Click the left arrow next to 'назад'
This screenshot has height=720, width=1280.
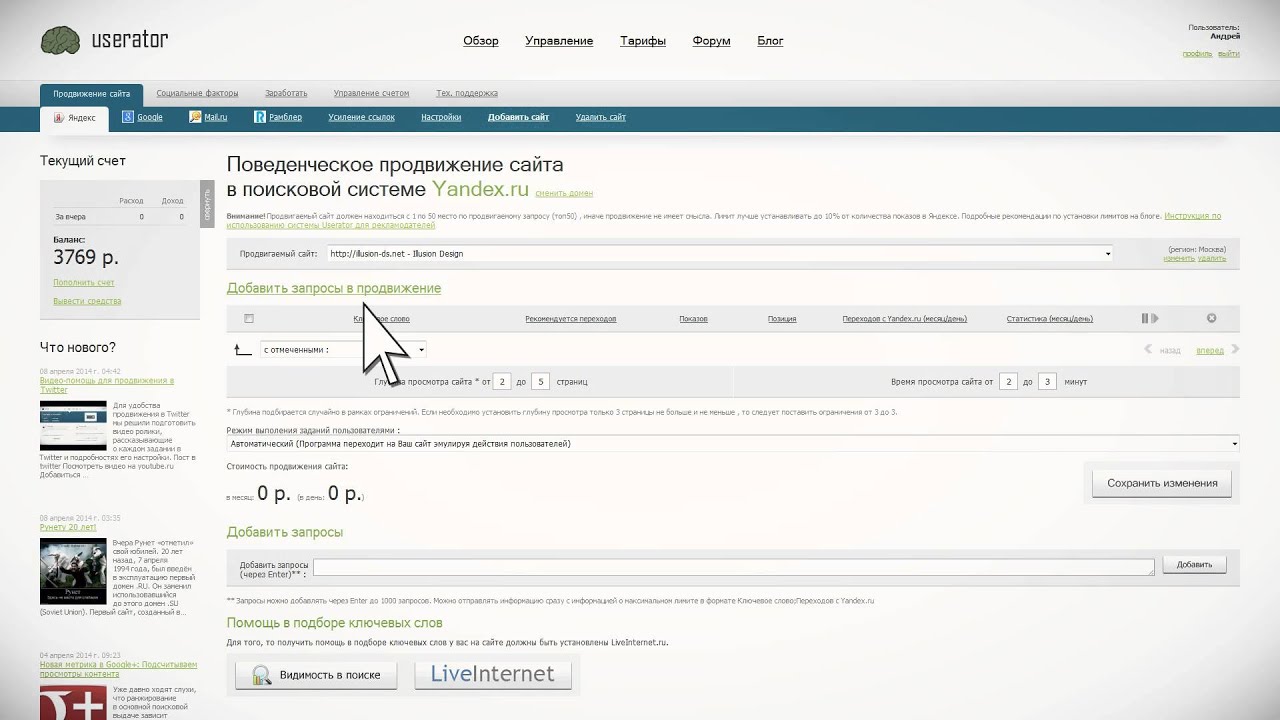[1148, 350]
